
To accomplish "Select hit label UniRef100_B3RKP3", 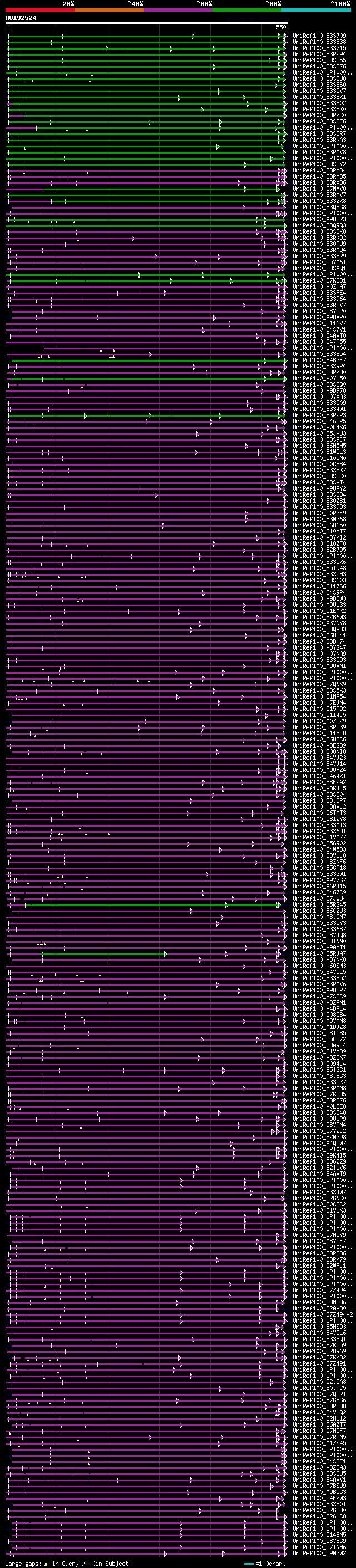I will click(319, 415).
